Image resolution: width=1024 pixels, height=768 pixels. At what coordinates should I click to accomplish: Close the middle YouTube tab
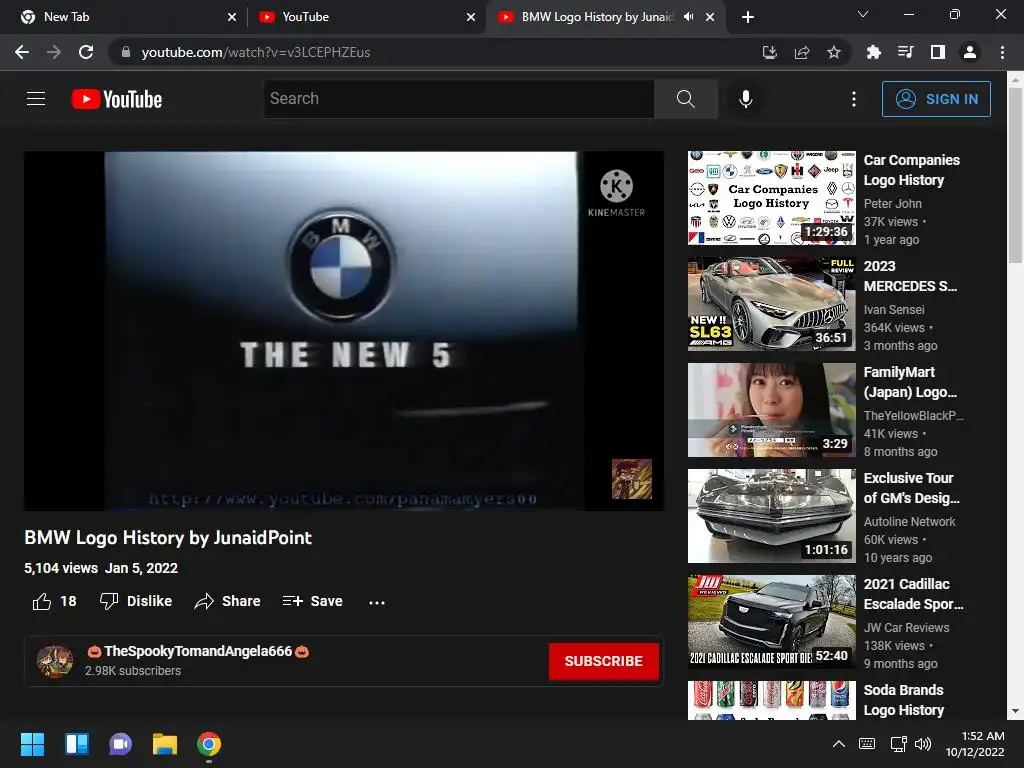click(x=471, y=17)
